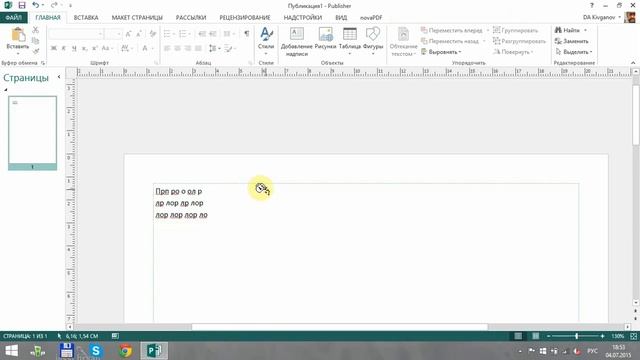This screenshot has width=640, height=360.
Task: Center text in Абзац group
Action: pos(178,48)
